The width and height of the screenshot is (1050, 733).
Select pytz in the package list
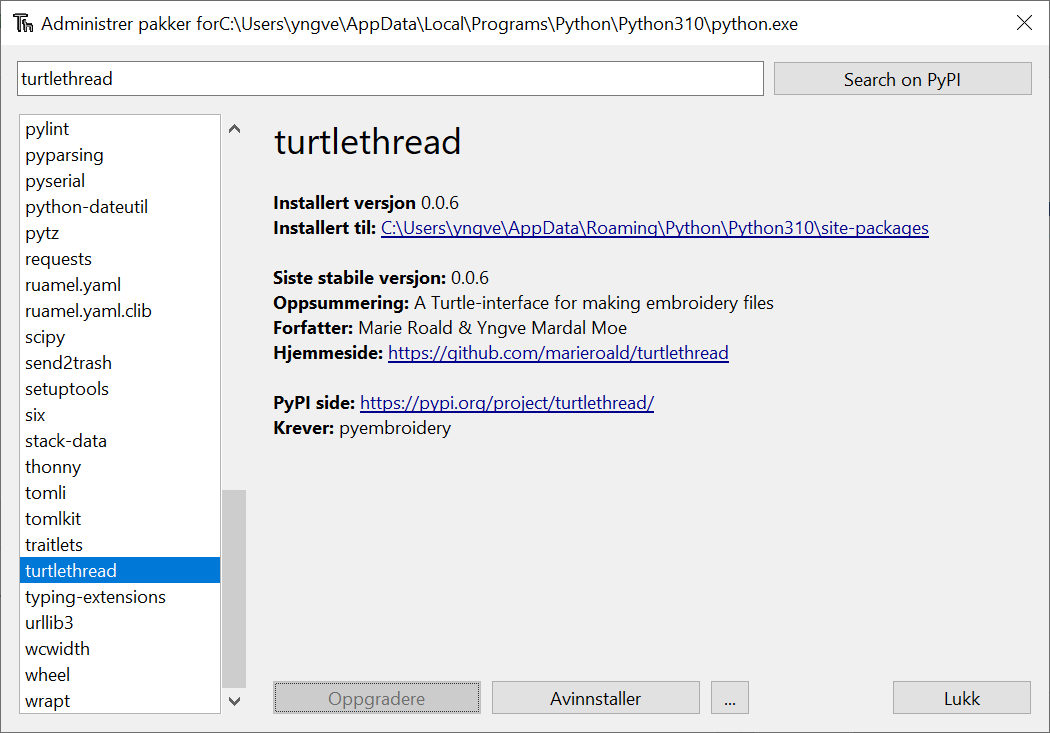[120, 233]
